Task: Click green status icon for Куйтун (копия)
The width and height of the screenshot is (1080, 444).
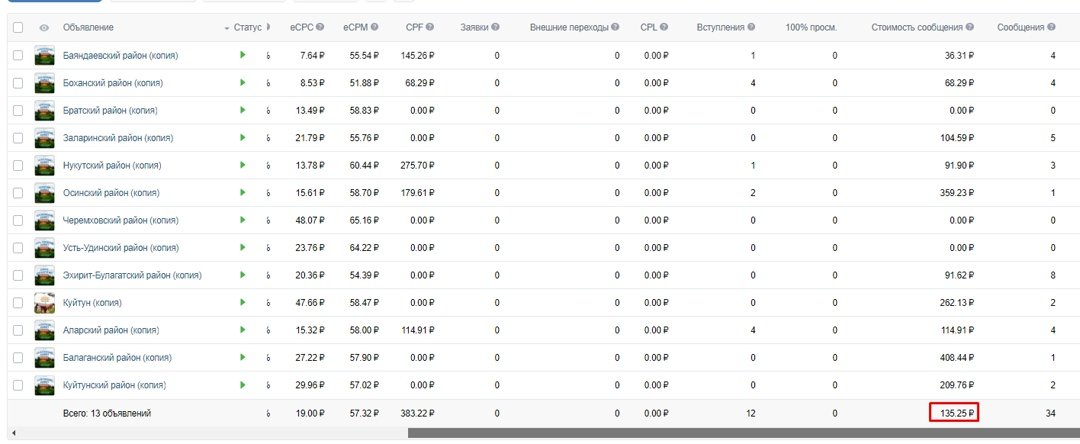Action: [242, 302]
